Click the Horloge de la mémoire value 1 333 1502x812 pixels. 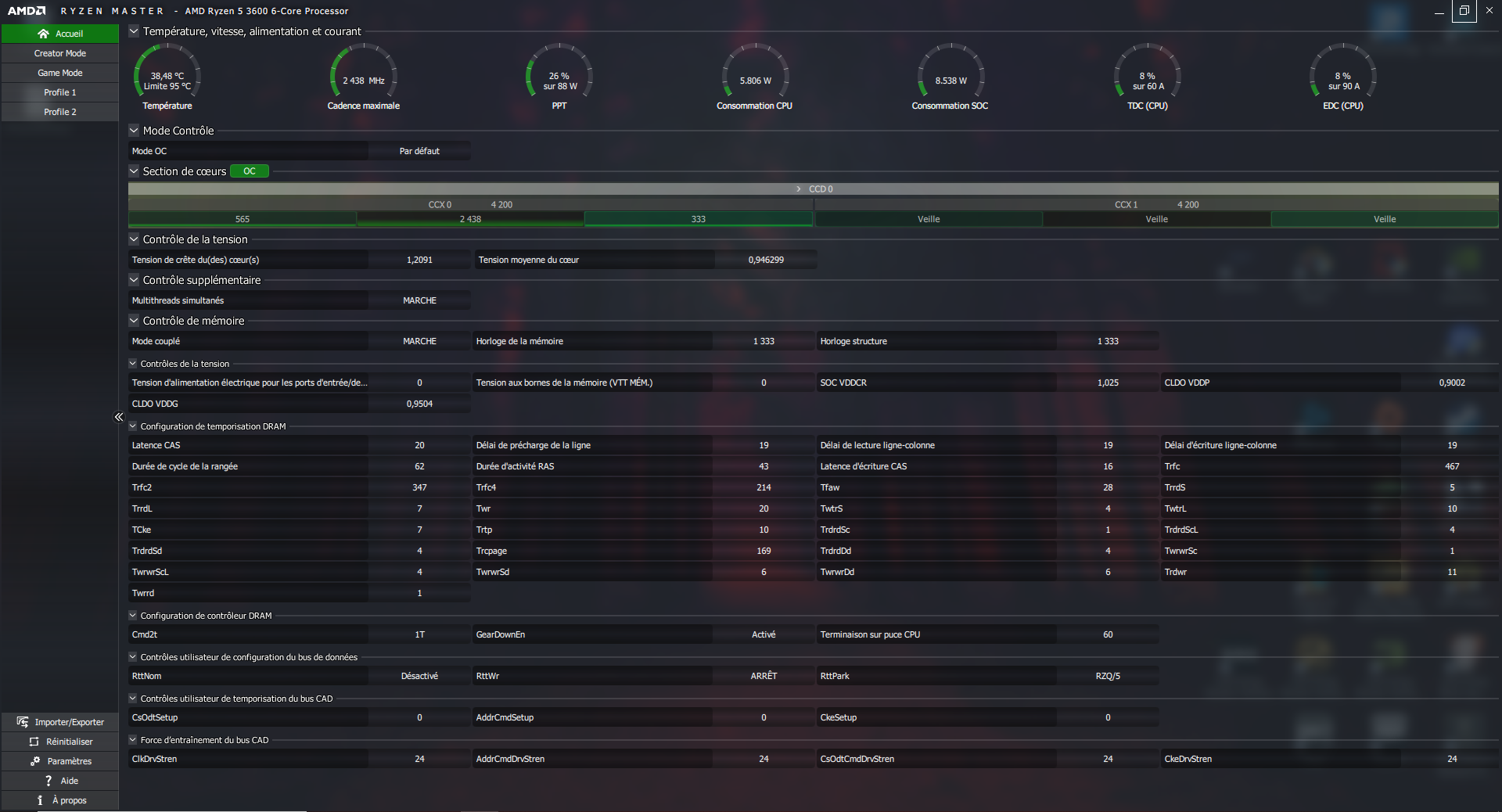tap(764, 341)
